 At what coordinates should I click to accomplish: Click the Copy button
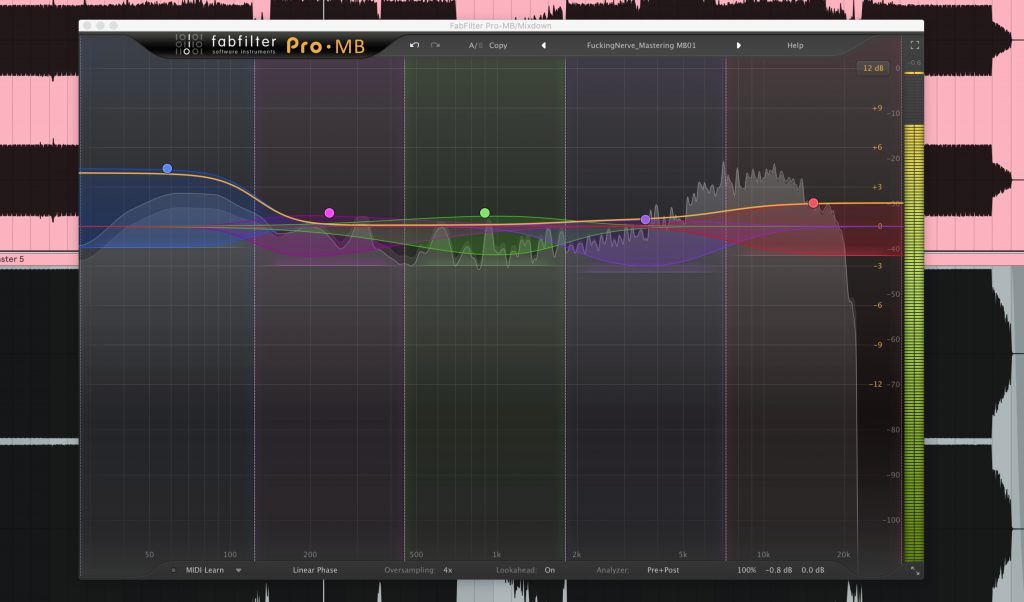(x=497, y=45)
